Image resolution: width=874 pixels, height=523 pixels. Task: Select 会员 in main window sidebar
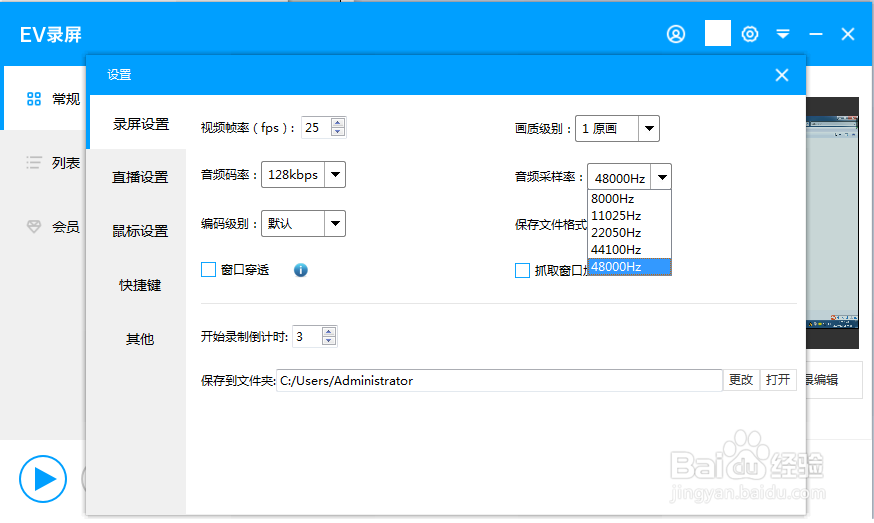pos(66,227)
